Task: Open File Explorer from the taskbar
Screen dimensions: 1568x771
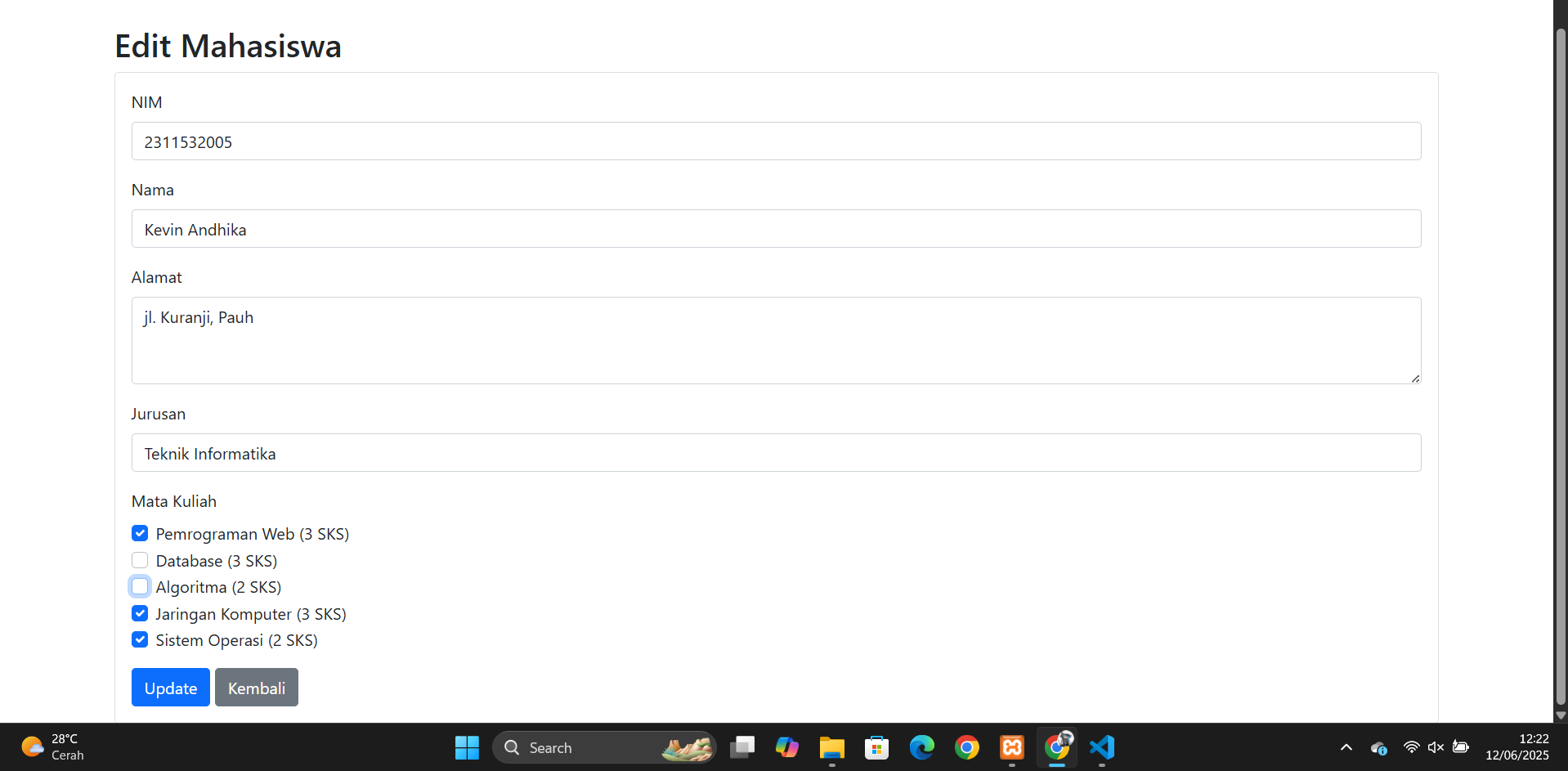Action: click(x=832, y=747)
